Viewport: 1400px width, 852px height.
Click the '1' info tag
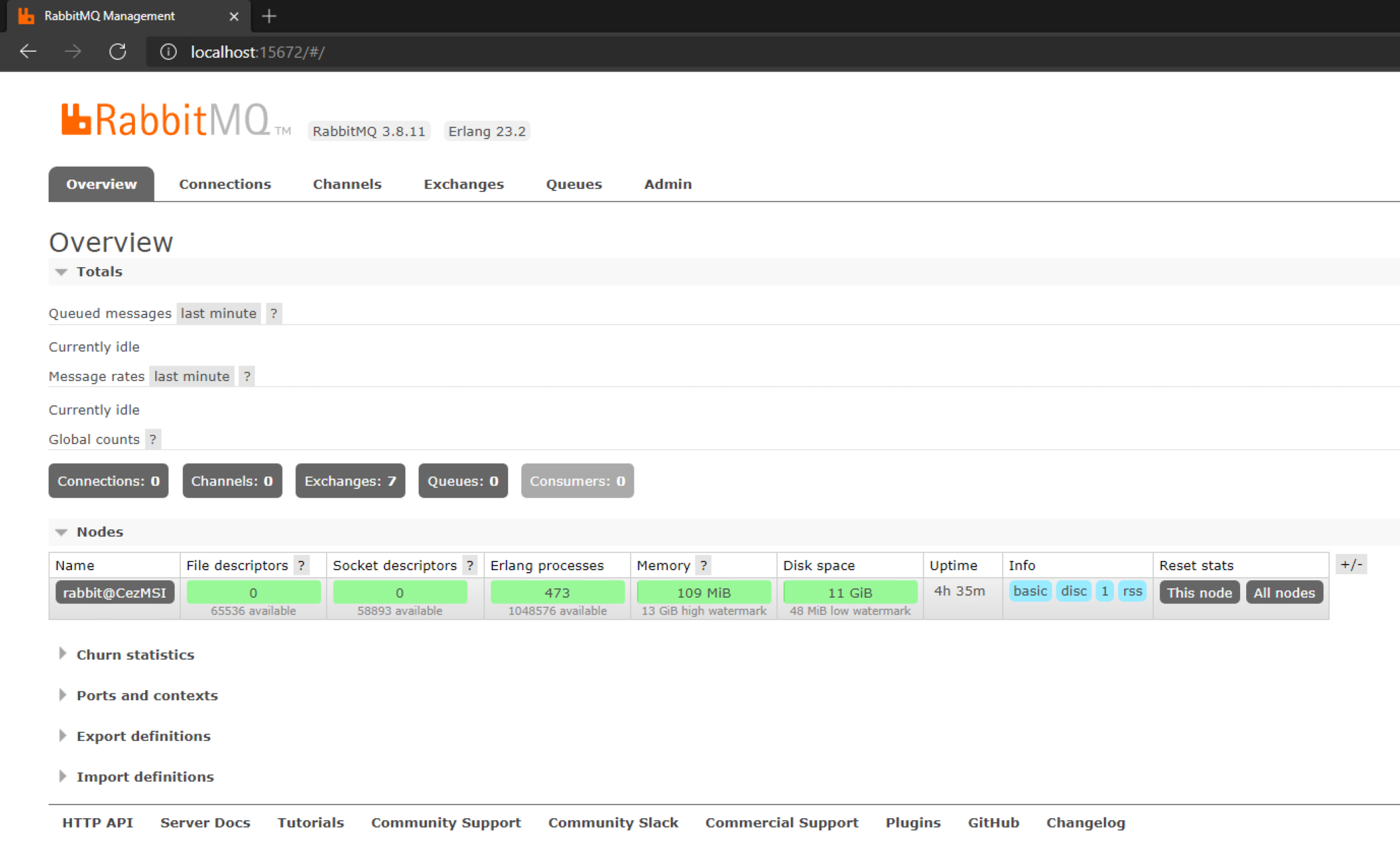[x=1105, y=591]
